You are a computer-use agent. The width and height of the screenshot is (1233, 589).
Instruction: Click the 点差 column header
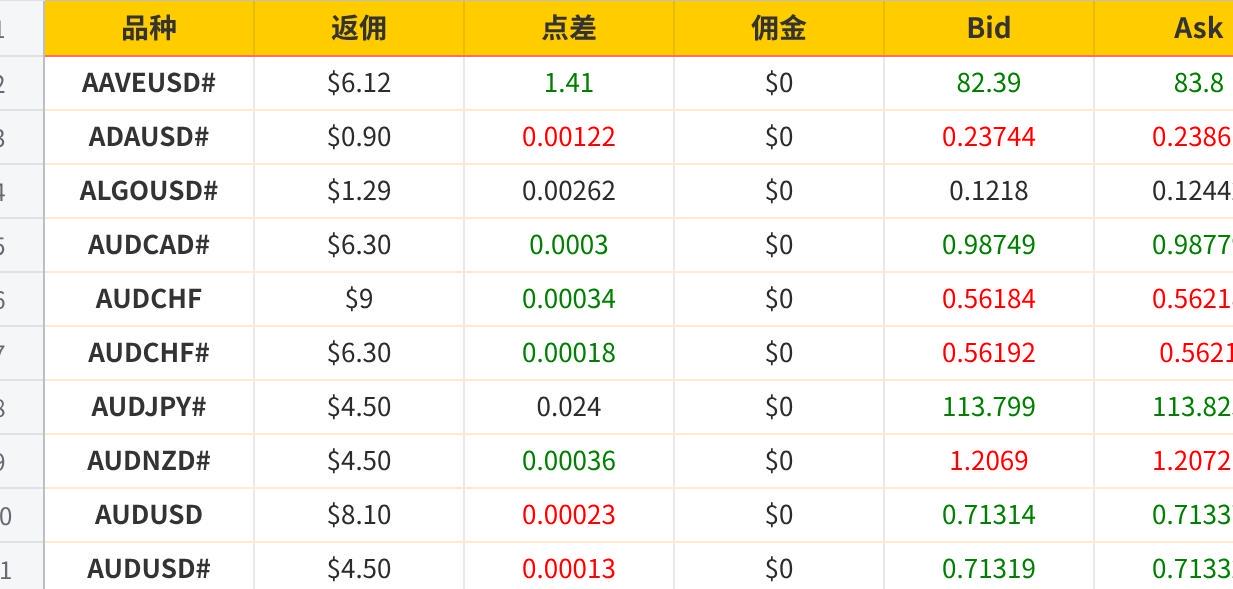click(569, 28)
